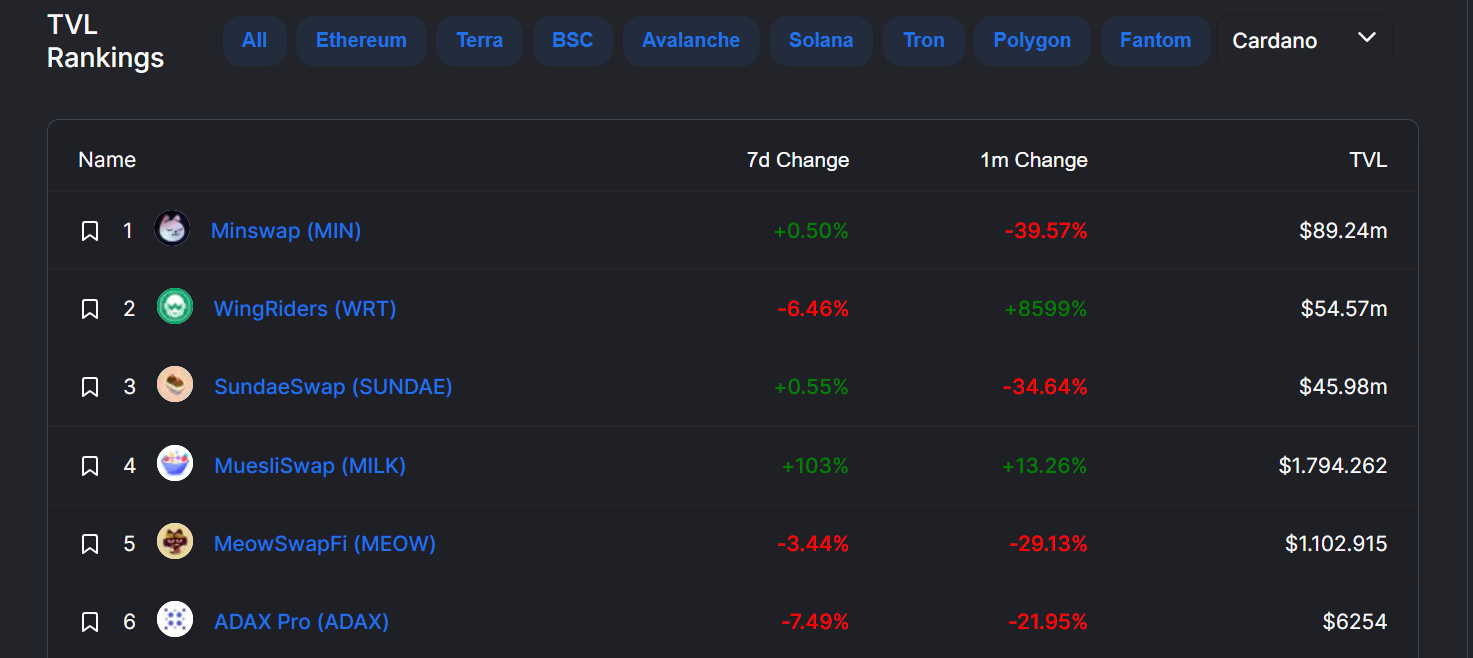Image resolution: width=1473 pixels, height=658 pixels.
Task: Select the All chains filter
Action: [254, 41]
